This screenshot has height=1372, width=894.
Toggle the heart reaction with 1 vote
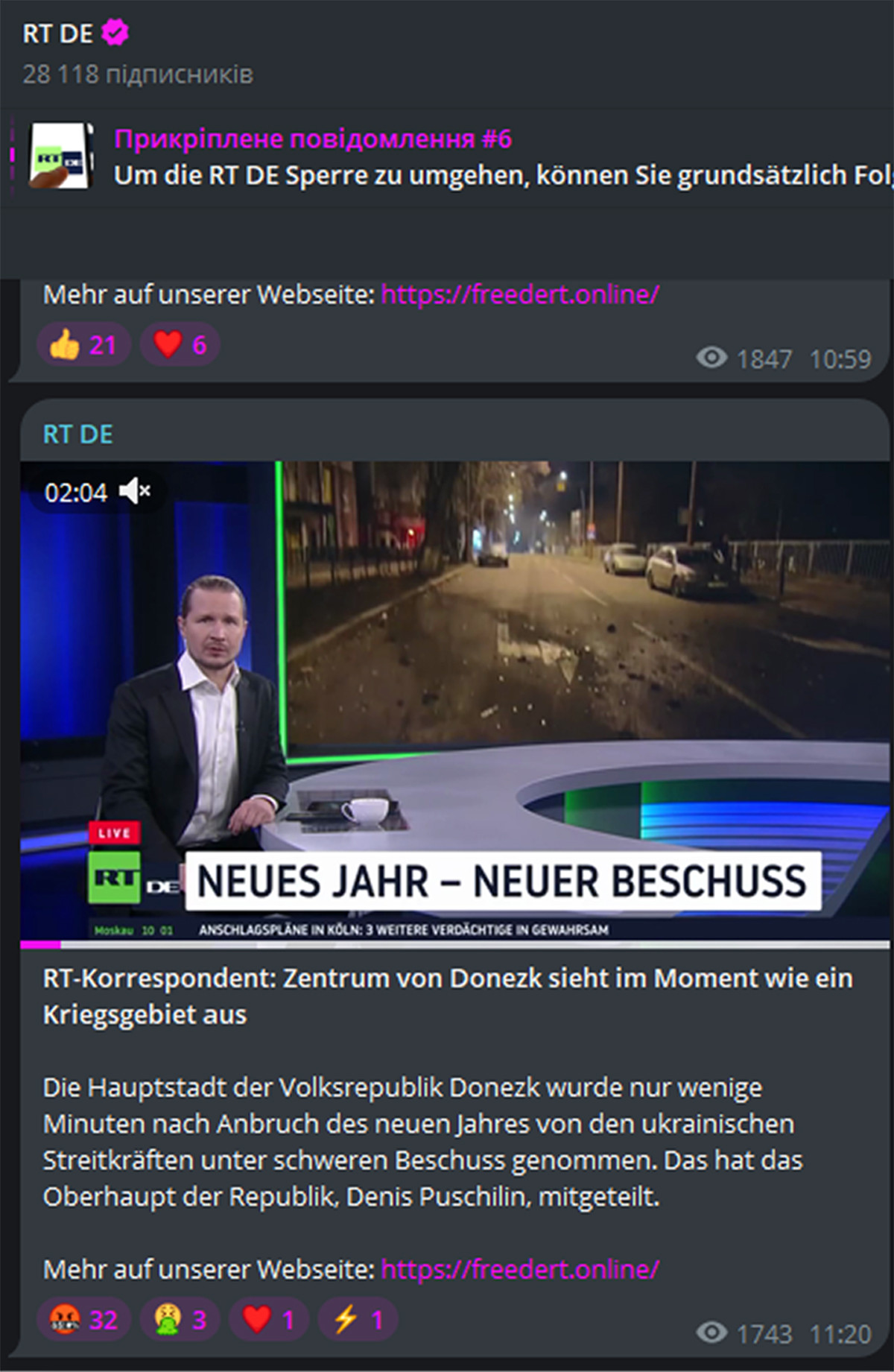(x=269, y=1319)
